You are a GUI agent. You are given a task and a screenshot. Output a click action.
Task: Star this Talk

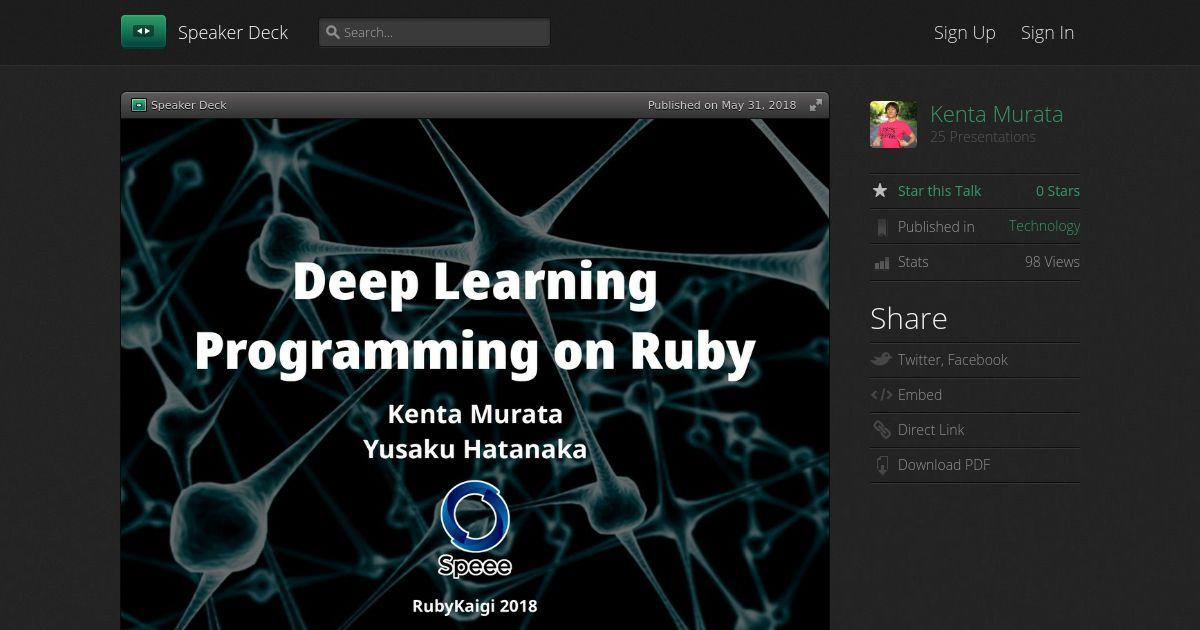[x=939, y=191]
